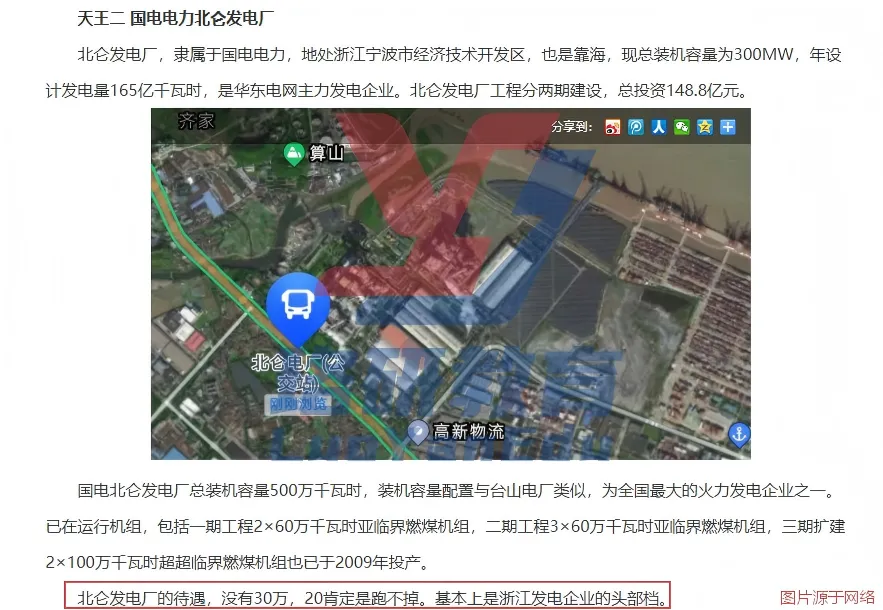Screen dimensions: 883x610
Task: Click the 高新物流 location pin icon
Action: pos(418,432)
